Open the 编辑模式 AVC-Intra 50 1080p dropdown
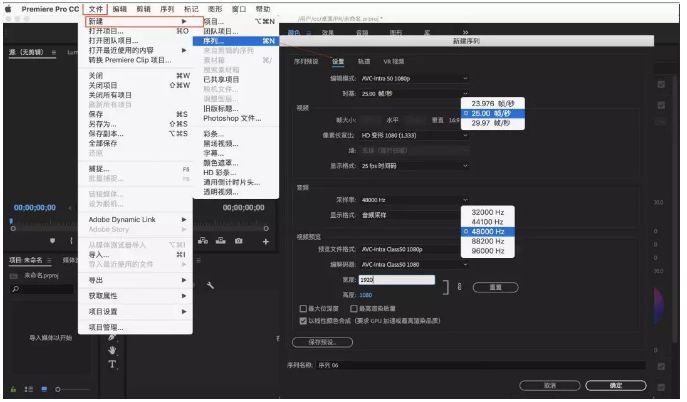The width and height of the screenshot is (687, 402). 414,79
